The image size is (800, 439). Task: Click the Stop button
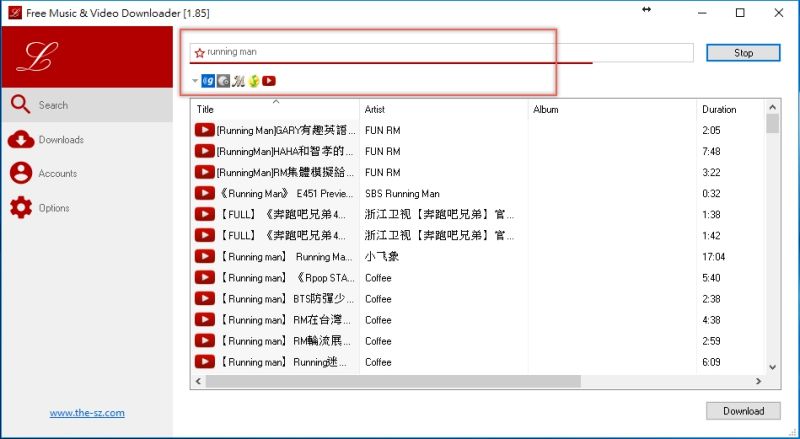743,53
